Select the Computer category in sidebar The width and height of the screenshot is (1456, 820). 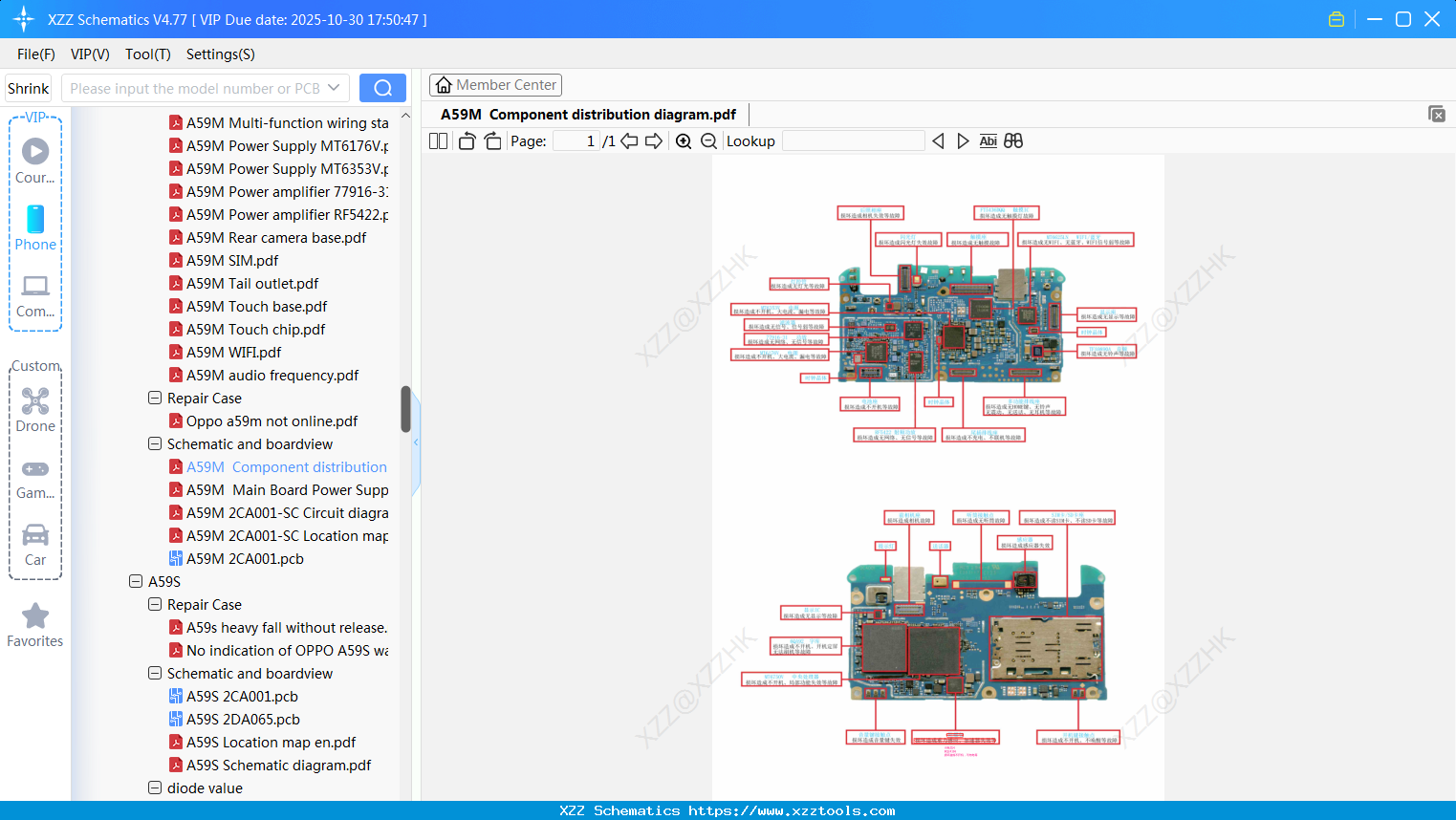point(35,295)
